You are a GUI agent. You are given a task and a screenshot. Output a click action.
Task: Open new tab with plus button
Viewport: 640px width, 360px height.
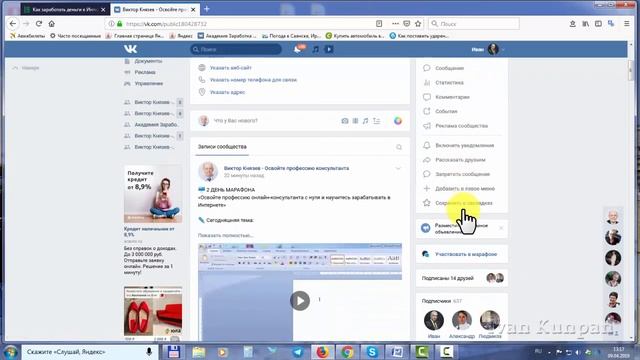[x=207, y=9]
